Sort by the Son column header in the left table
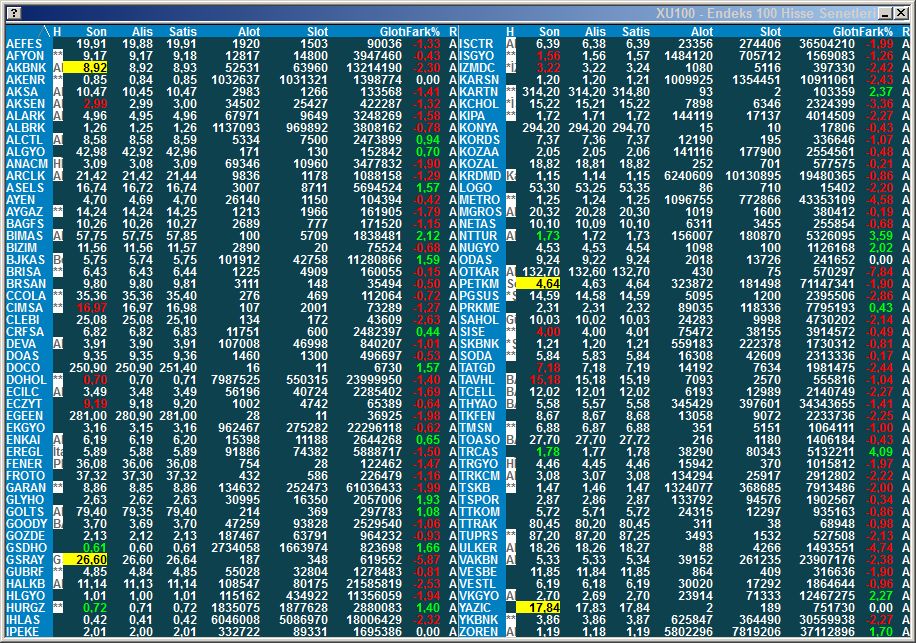The height and width of the screenshot is (643, 916). tap(96, 32)
